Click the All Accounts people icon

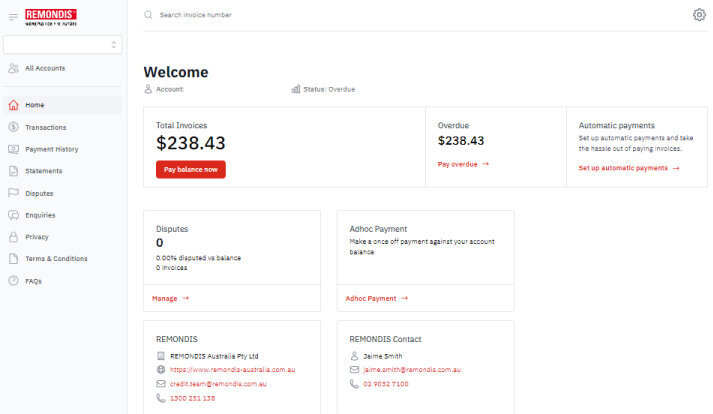point(14,68)
